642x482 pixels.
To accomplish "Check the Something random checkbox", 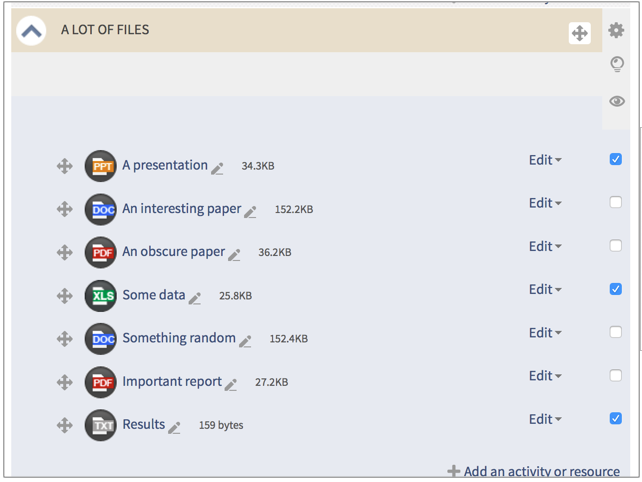I will pyautogui.click(x=615, y=332).
